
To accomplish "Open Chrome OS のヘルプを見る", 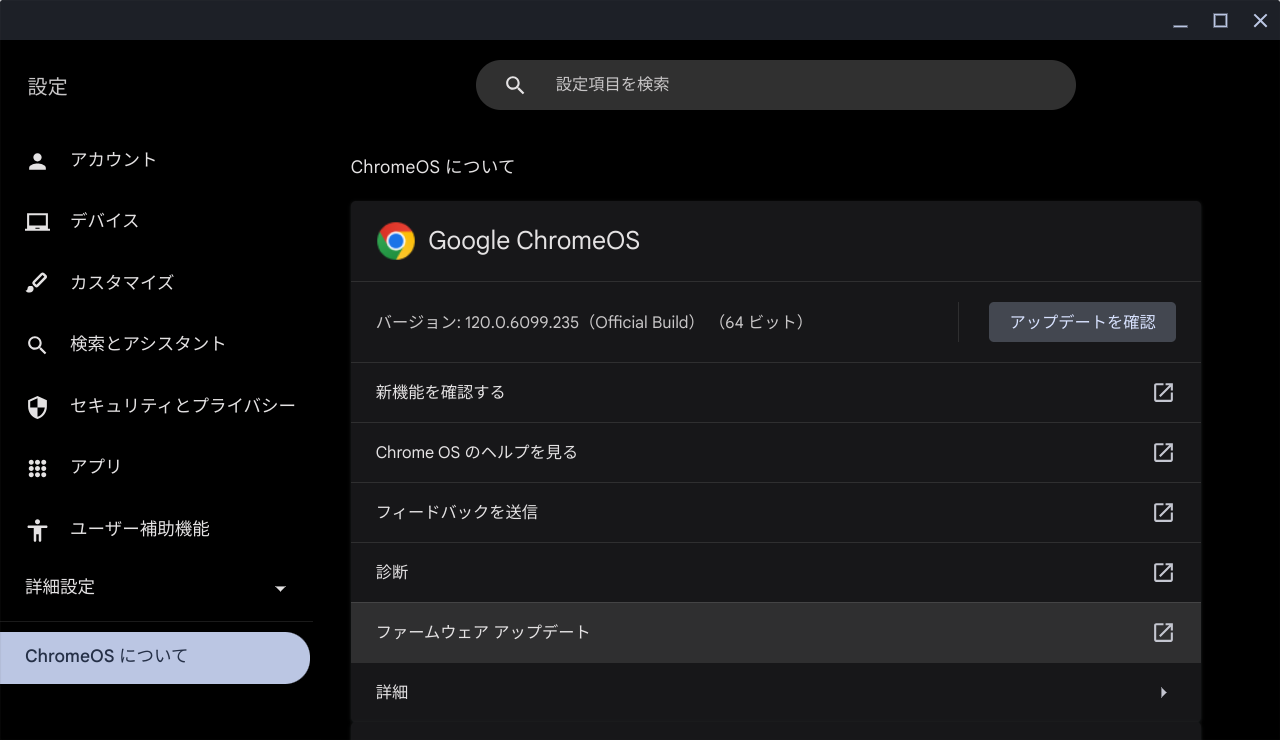I will [x=476, y=452].
